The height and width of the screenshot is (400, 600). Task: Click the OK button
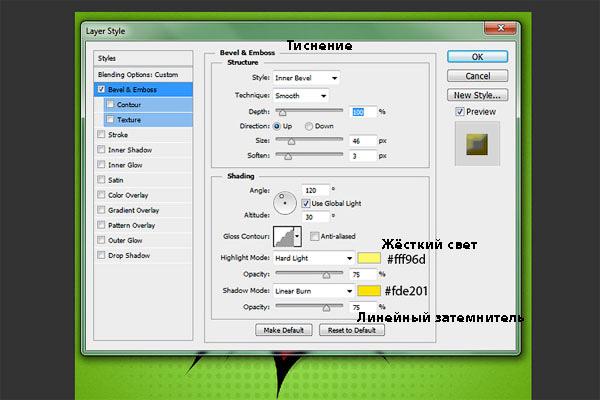pos(477,57)
